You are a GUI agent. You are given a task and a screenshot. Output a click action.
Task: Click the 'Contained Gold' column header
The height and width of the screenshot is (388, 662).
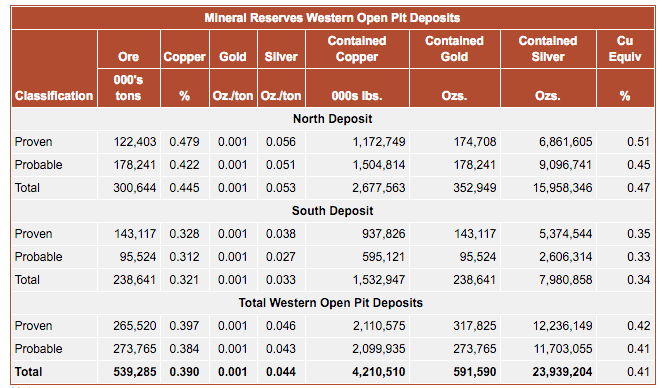click(454, 49)
